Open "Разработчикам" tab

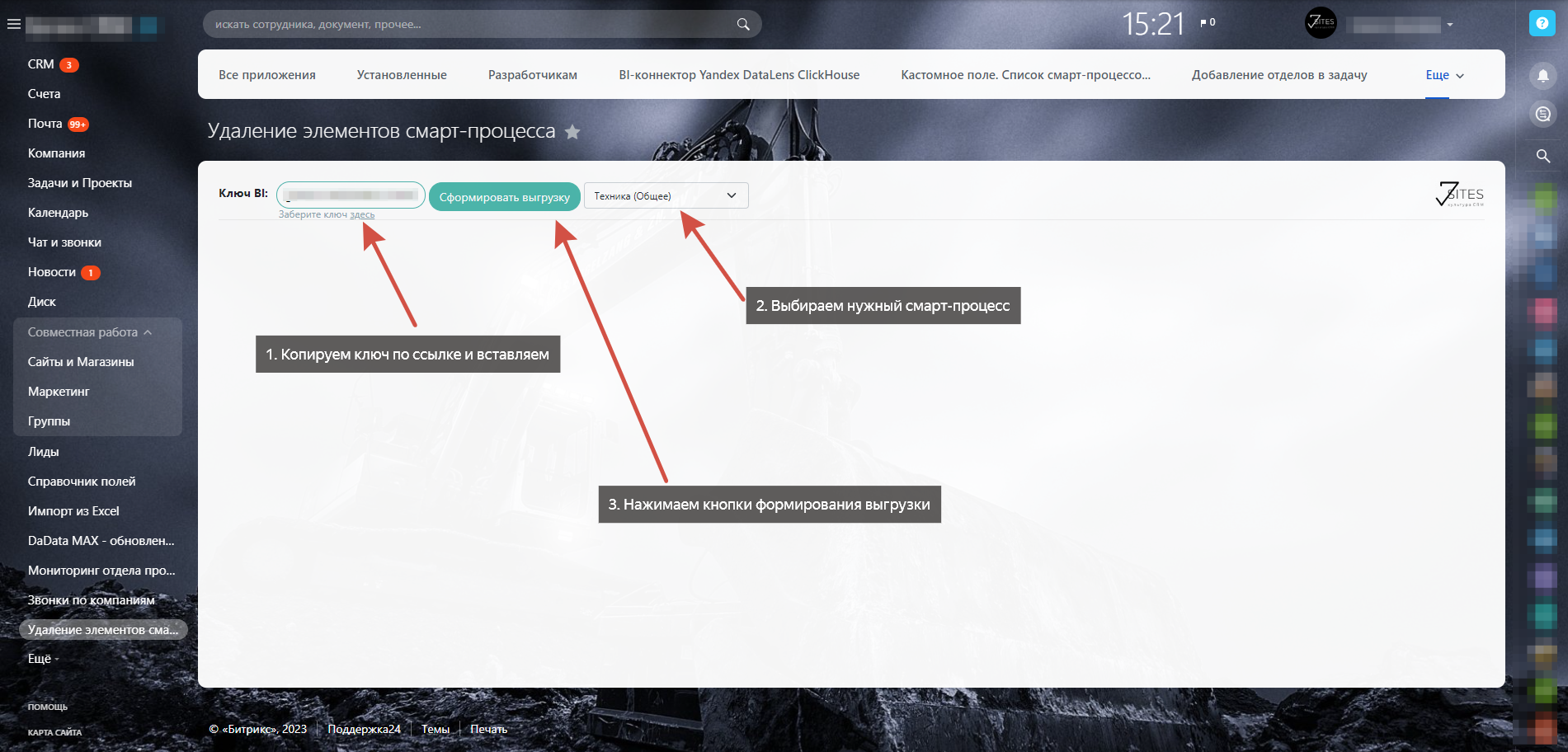(532, 75)
